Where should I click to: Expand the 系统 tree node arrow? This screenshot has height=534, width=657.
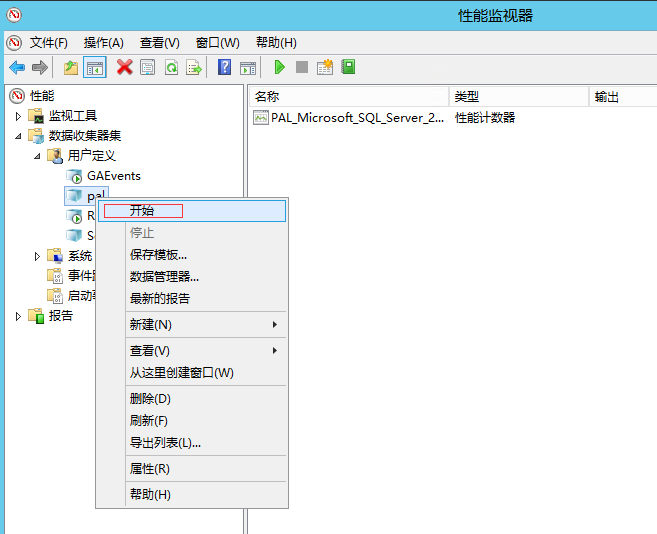[37, 256]
